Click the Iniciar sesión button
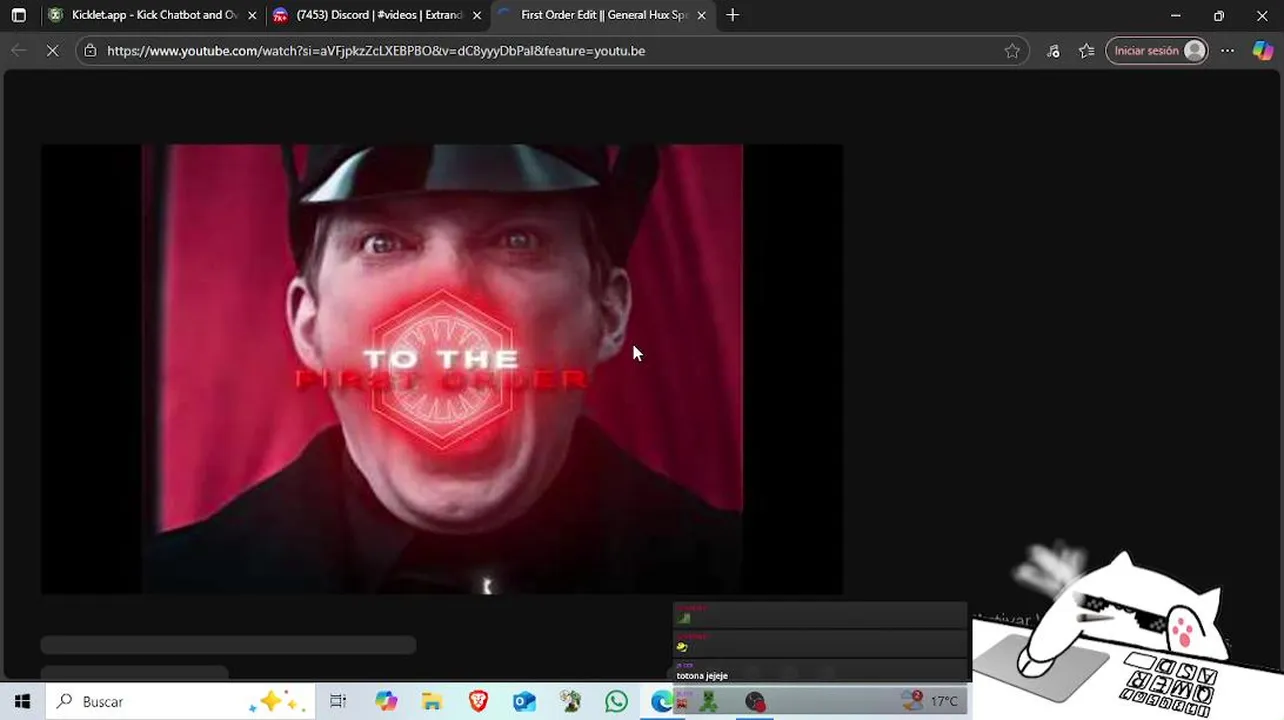 click(1157, 51)
